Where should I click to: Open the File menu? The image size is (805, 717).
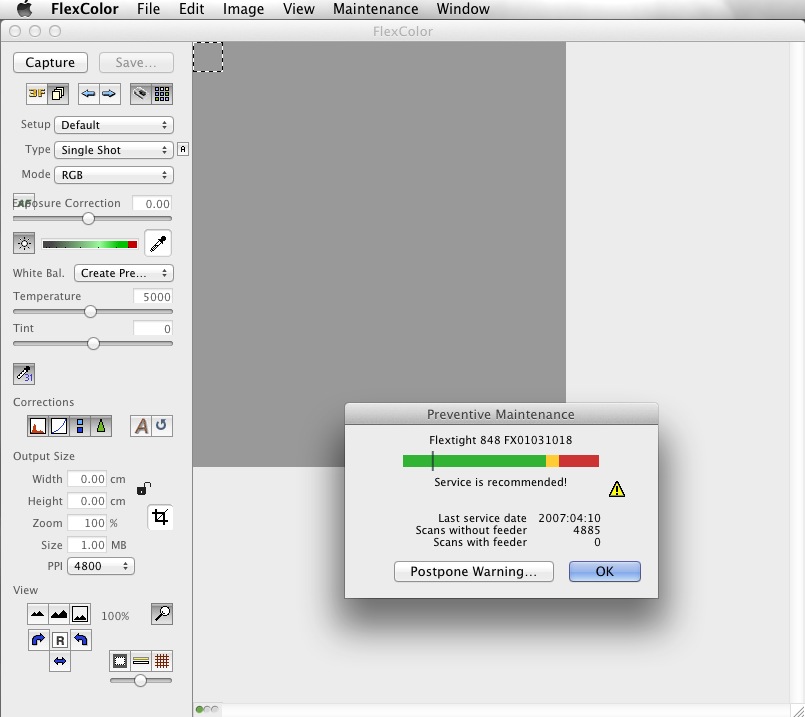click(148, 9)
